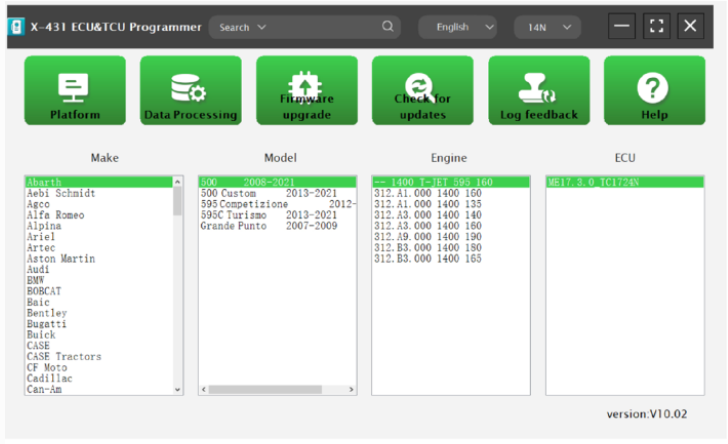
Task: Open the Platform tool button
Action: click(x=75, y=90)
